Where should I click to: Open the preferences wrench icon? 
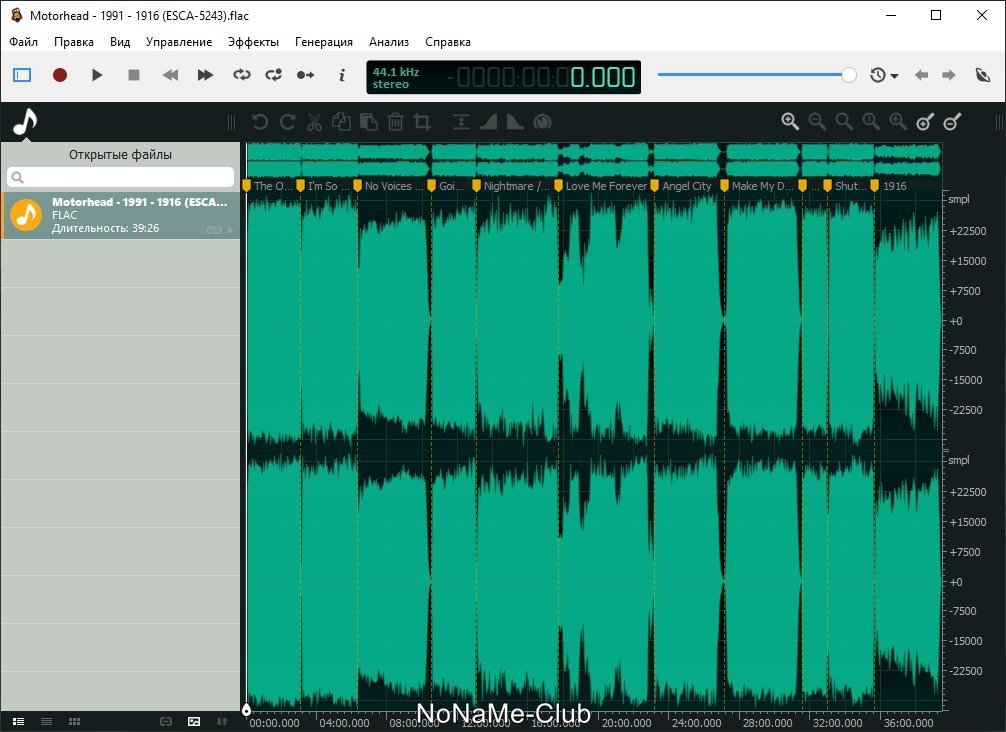982,75
